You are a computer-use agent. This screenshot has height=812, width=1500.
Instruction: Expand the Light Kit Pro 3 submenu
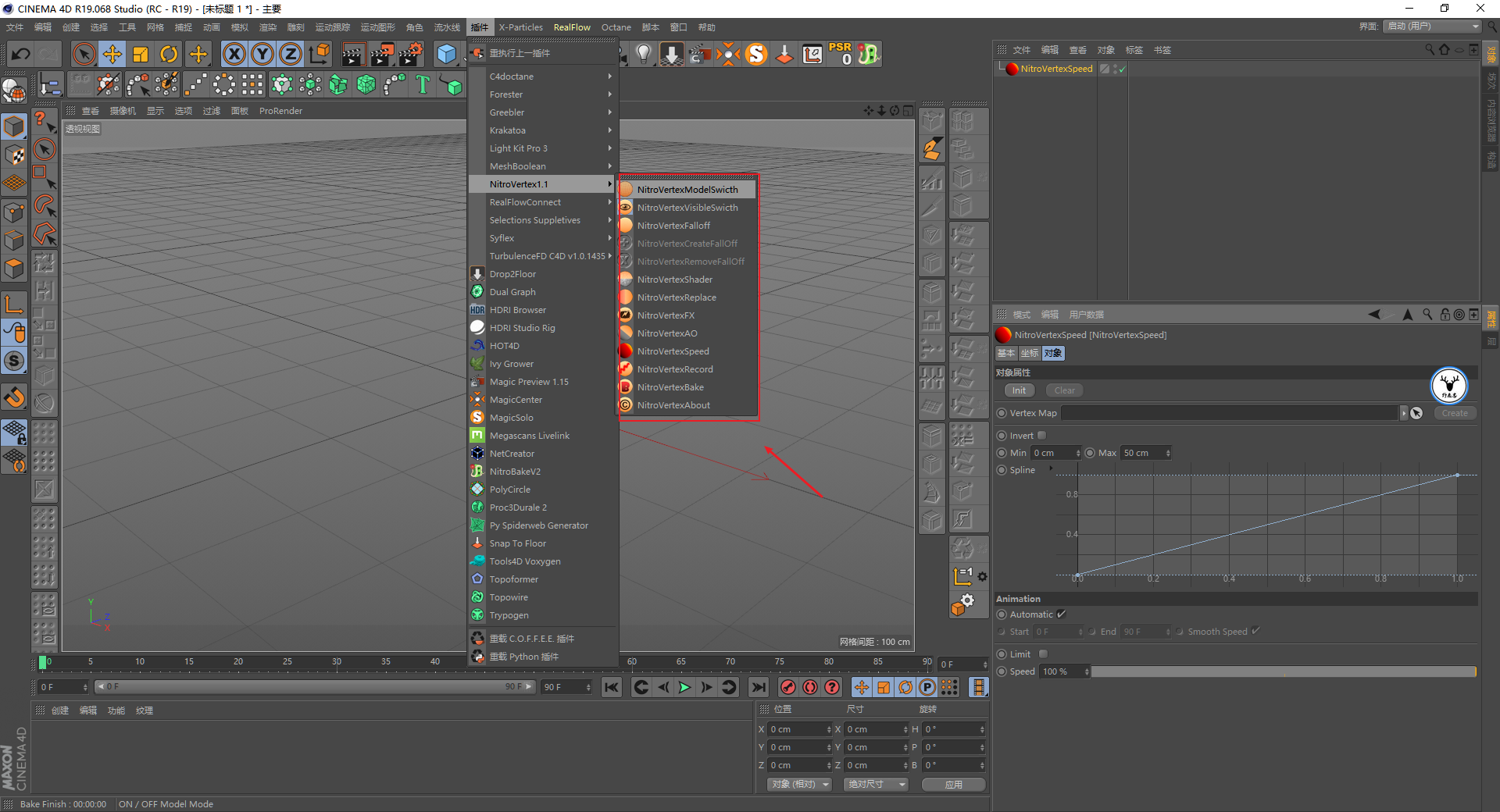(542, 148)
